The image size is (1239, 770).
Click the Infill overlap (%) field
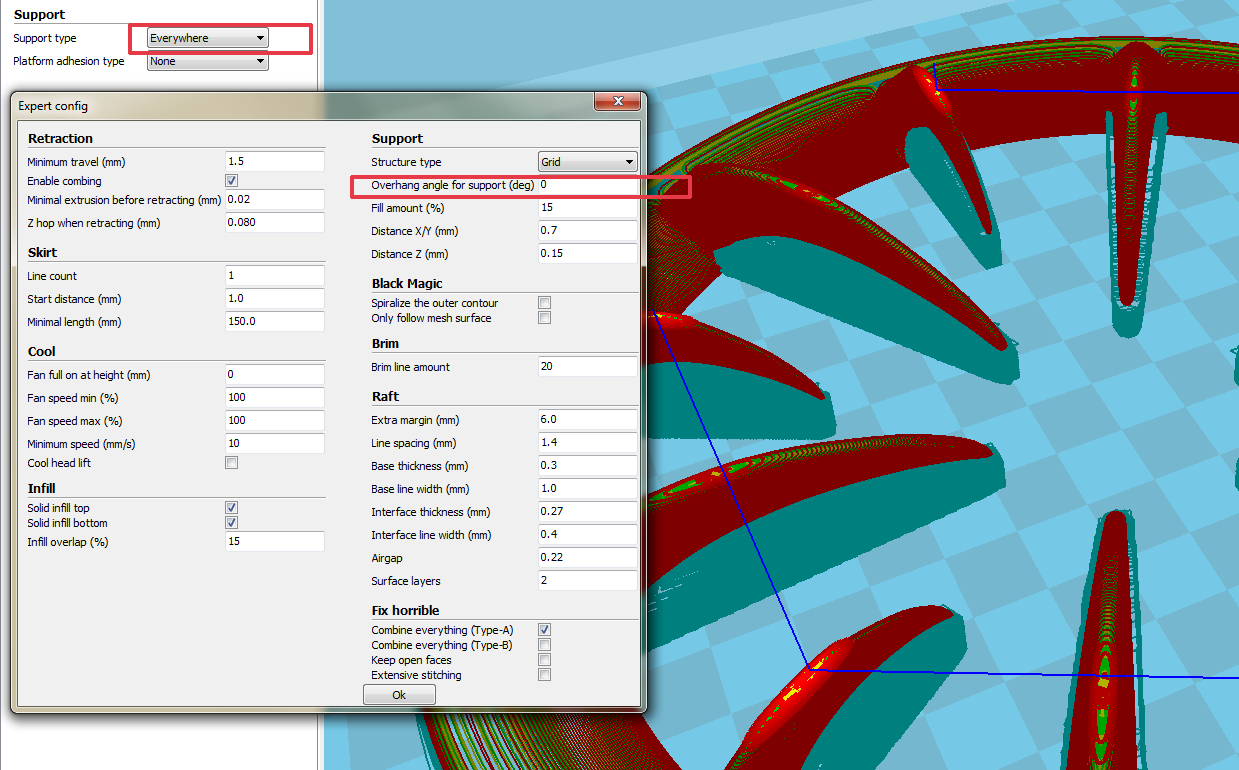coord(275,542)
